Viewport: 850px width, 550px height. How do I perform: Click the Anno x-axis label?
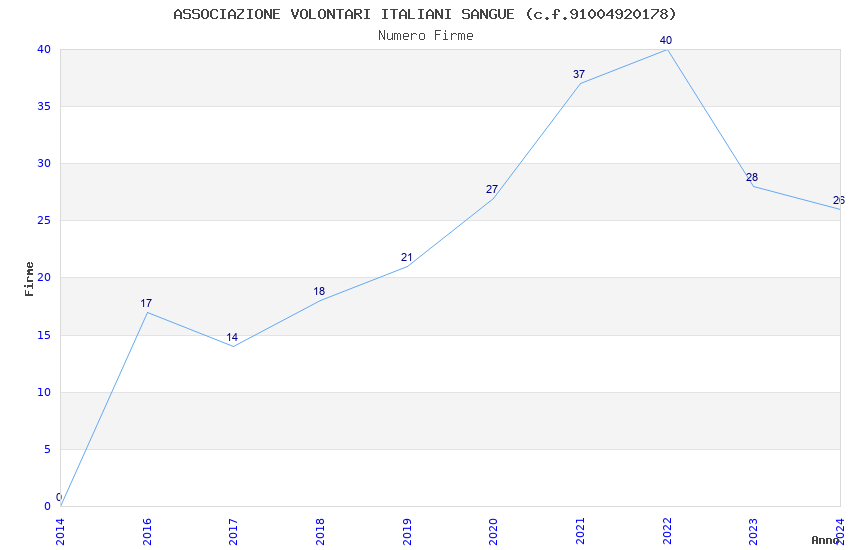(x=825, y=540)
